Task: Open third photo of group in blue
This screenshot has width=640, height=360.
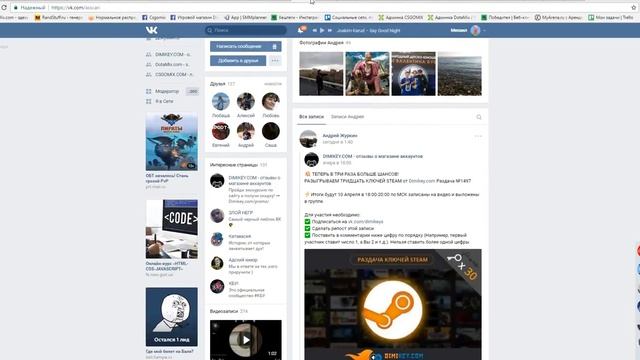Action: click(413, 73)
